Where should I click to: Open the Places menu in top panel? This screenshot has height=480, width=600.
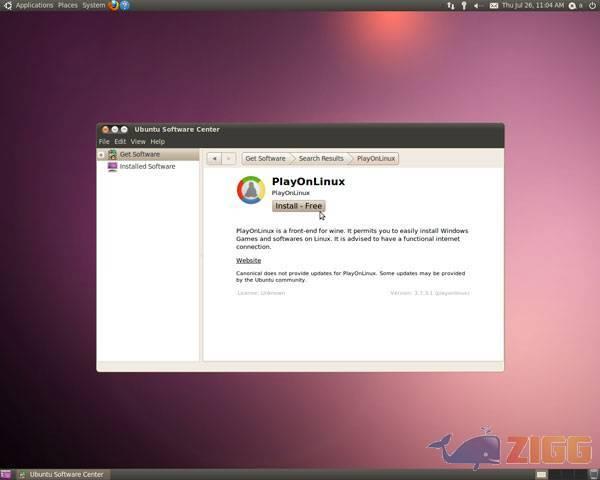click(x=68, y=5)
